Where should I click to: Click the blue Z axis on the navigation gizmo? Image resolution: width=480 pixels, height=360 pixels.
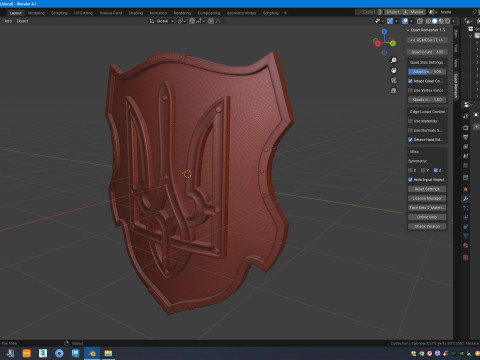[384, 31]
